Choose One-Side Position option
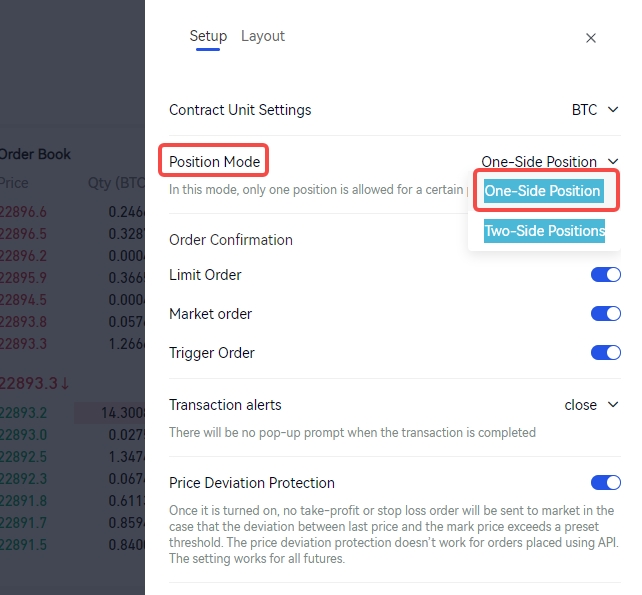This screenshot has width=642, height=595. (543, 191)
